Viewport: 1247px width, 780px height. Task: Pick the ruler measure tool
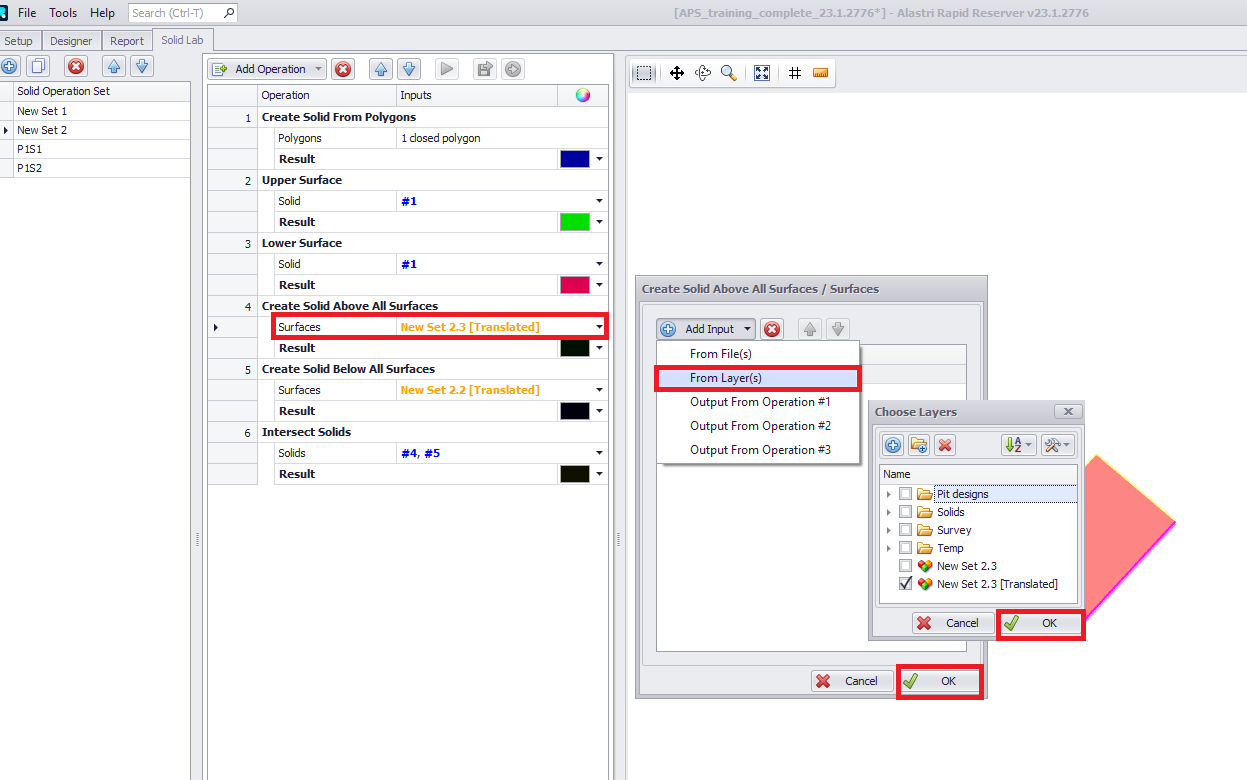click(x=821, y=73)
